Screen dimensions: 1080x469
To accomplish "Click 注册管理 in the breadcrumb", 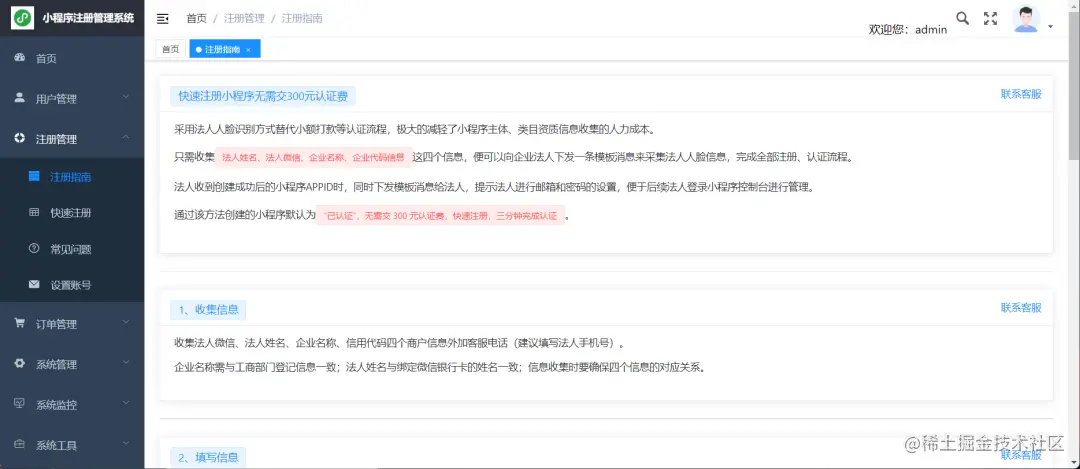I will 244,19.
